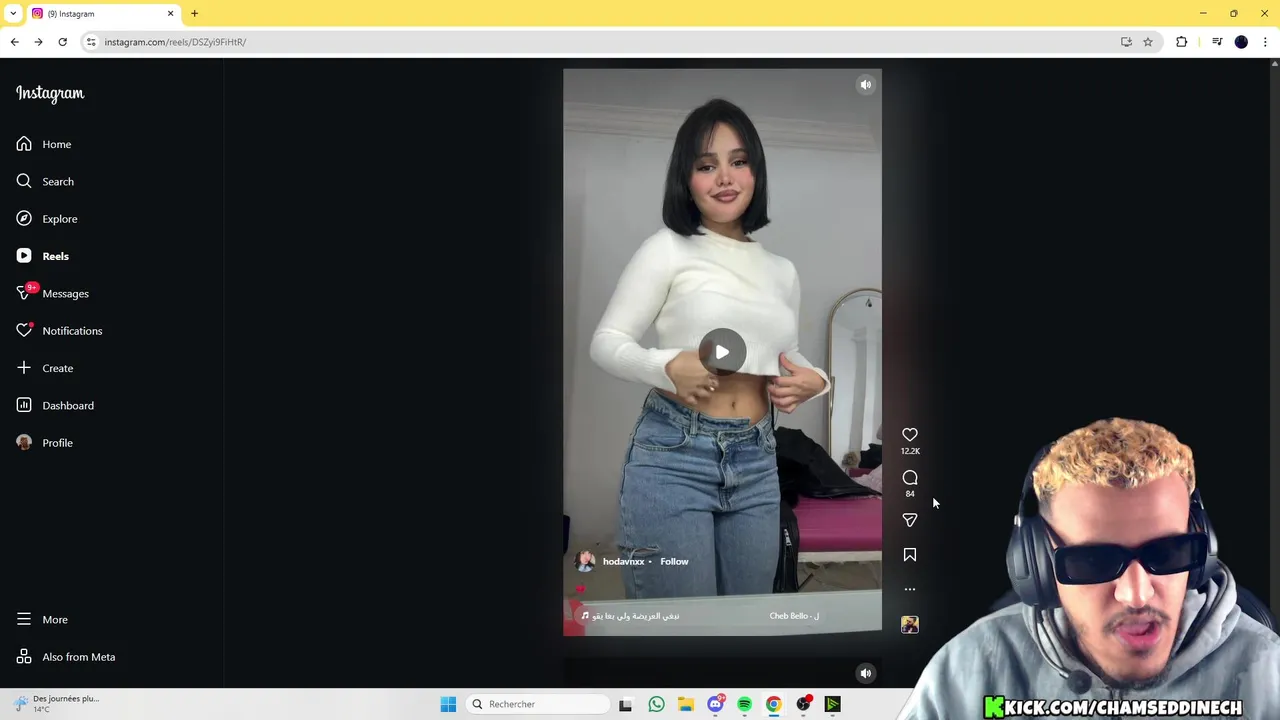This screenshot has width=1280, height=720.
Task: Share the reel with the send icon
Action: [x=910, y=520]
